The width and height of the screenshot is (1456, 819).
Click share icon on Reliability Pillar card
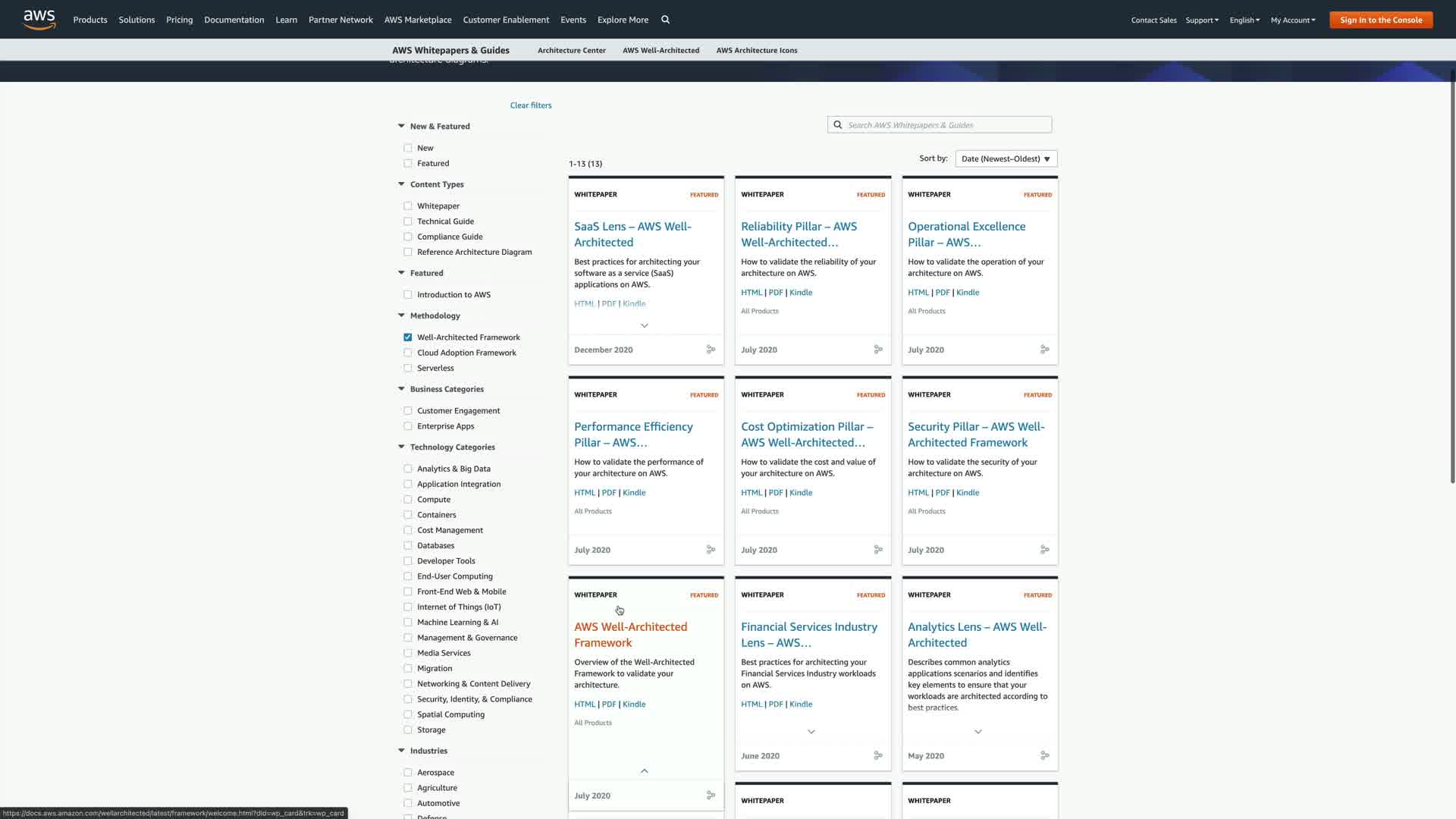pyautogui.click(x=877, y=350)
